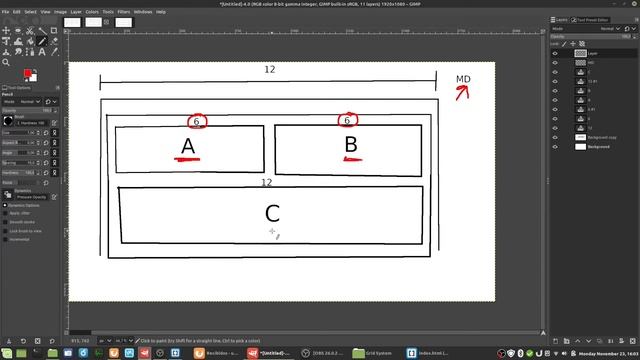
Task: Open Layers panel configuration menu button
Action: [636, 20]
